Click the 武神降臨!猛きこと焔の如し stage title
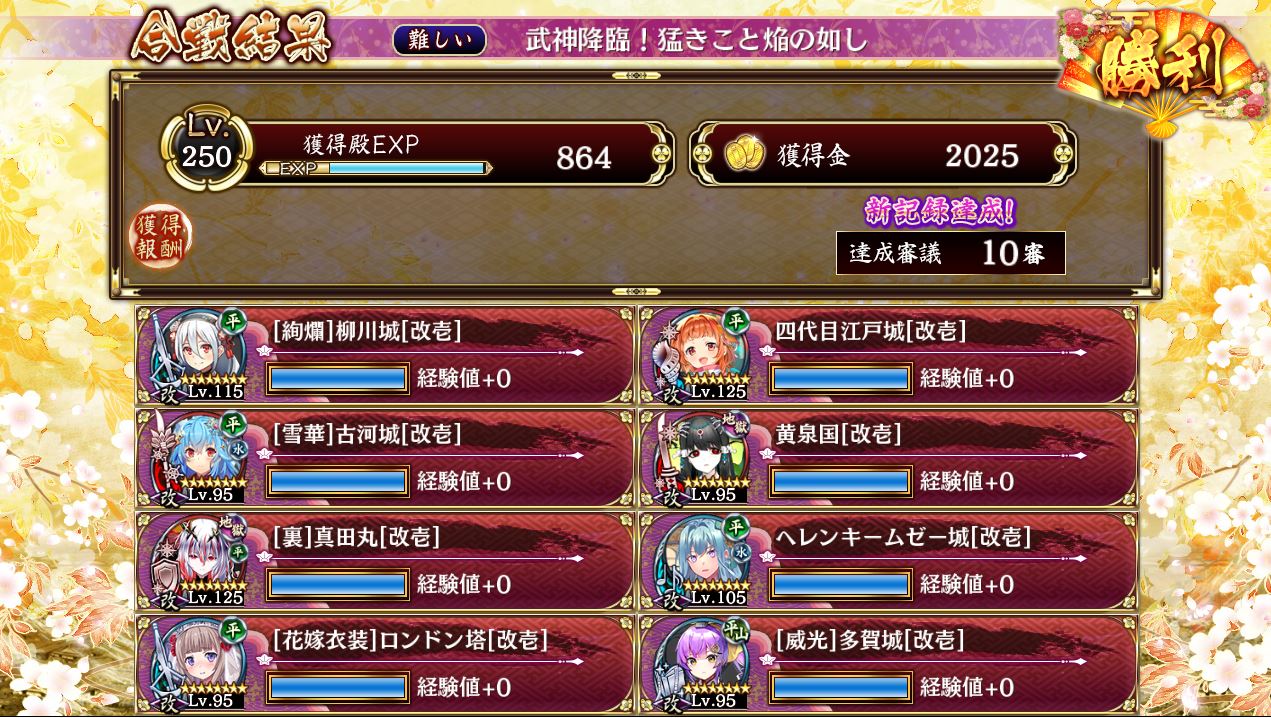 click(x=697, y=39)
